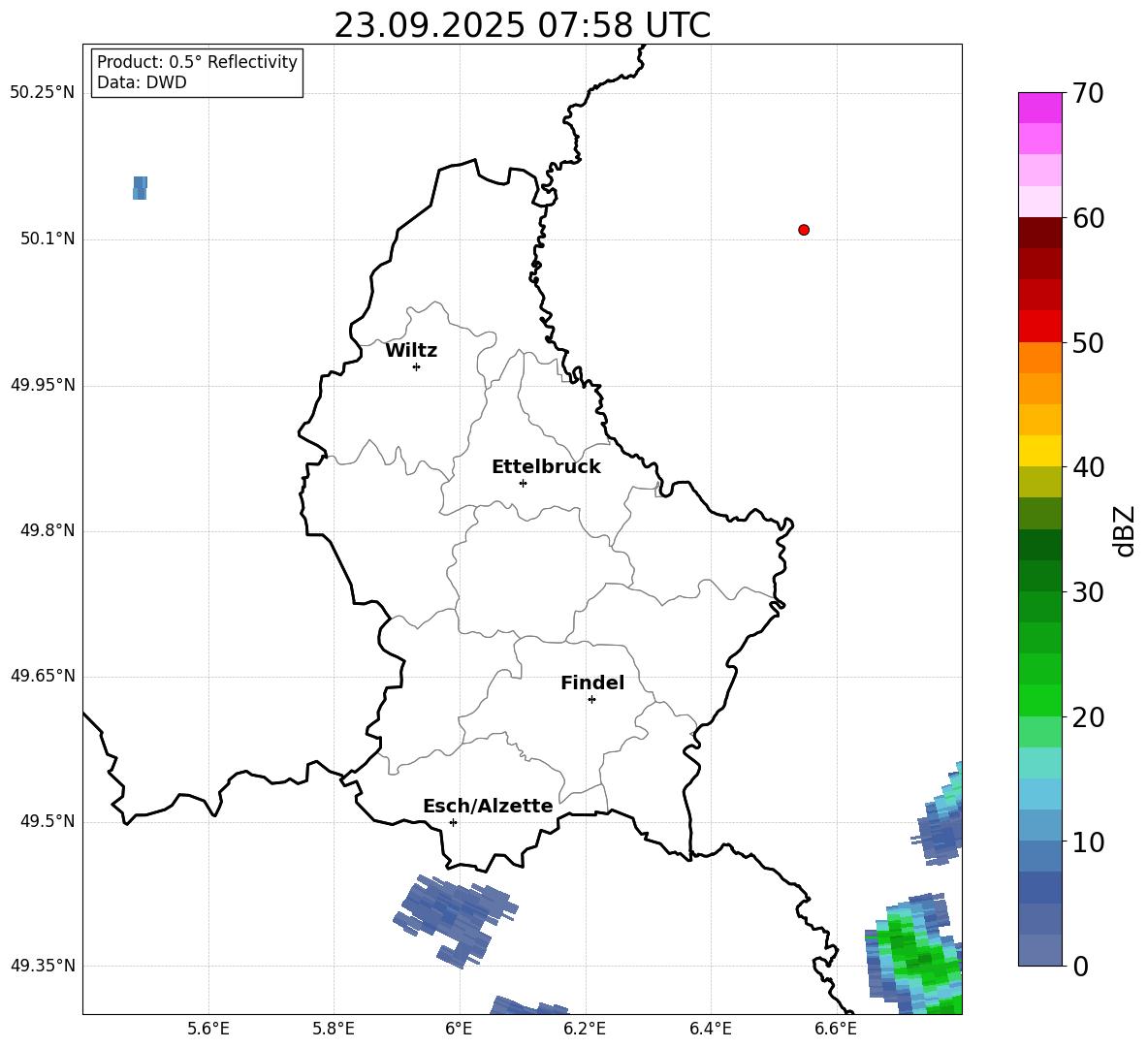Click the 50 tick on colorbar
The image size is (1148, 1048).
click(1088, 342)
